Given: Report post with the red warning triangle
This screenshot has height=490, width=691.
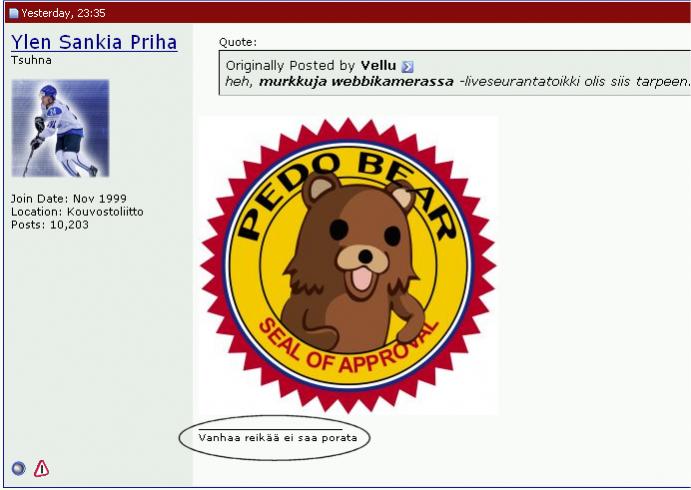Looking at the screenshot, I should click(41, 468).
